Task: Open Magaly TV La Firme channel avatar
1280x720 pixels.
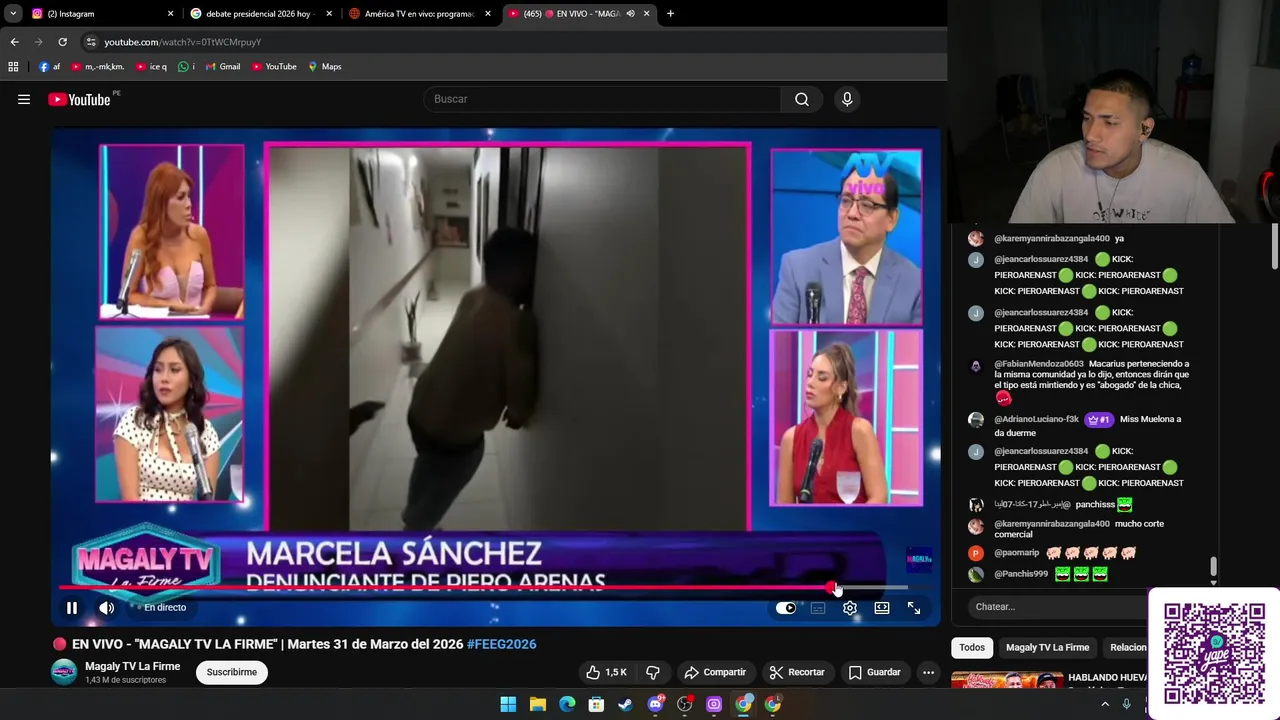Action: pos(64,672)
